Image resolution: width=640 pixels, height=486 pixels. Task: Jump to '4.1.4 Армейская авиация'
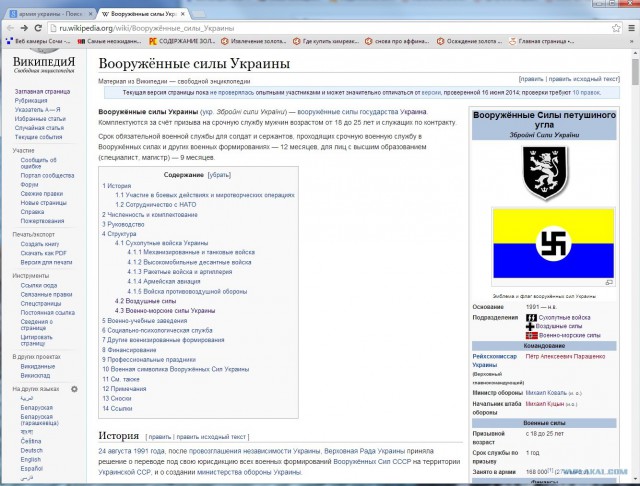point(164,281)
